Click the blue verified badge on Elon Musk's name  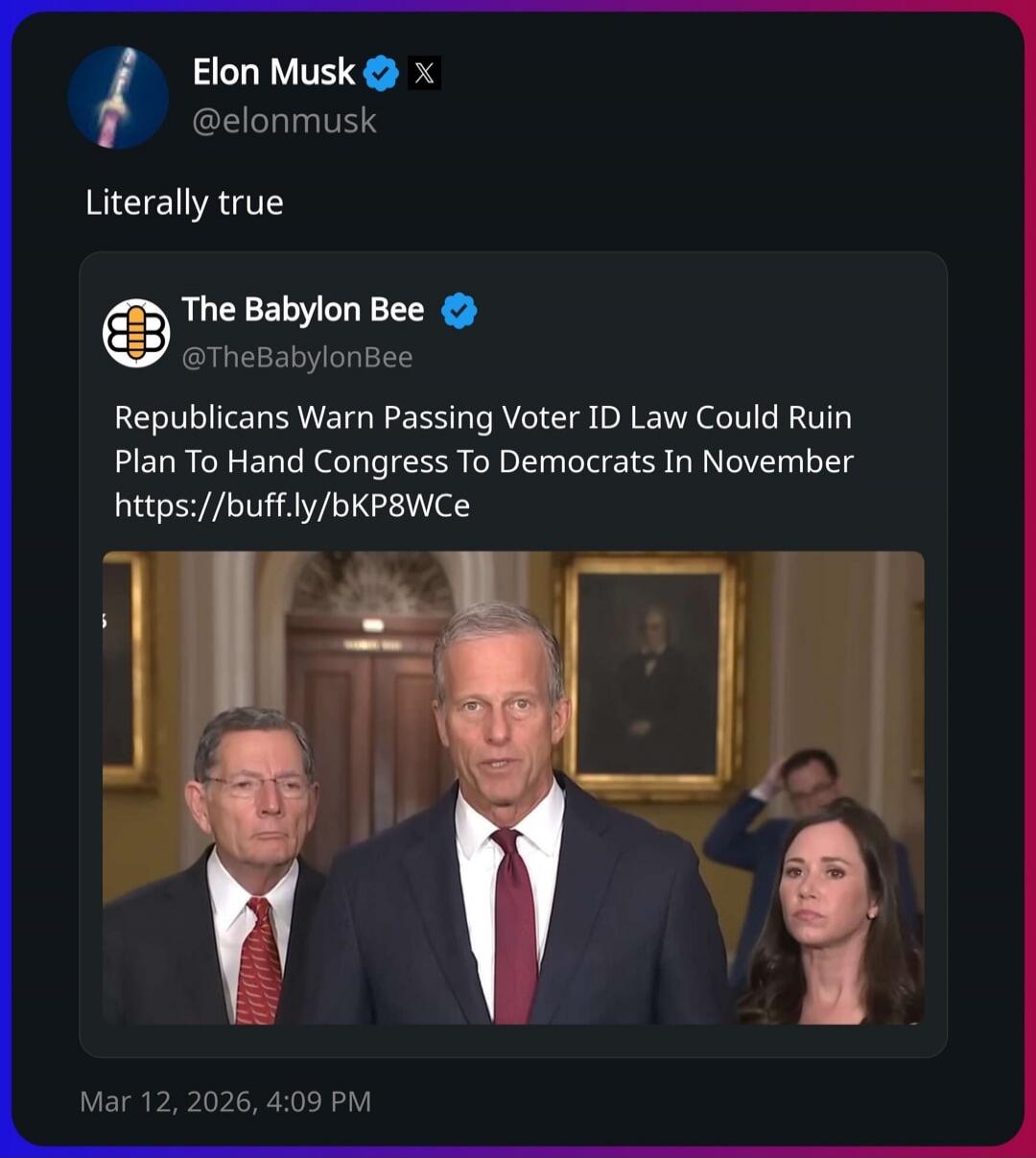click(x=381, y=71)
